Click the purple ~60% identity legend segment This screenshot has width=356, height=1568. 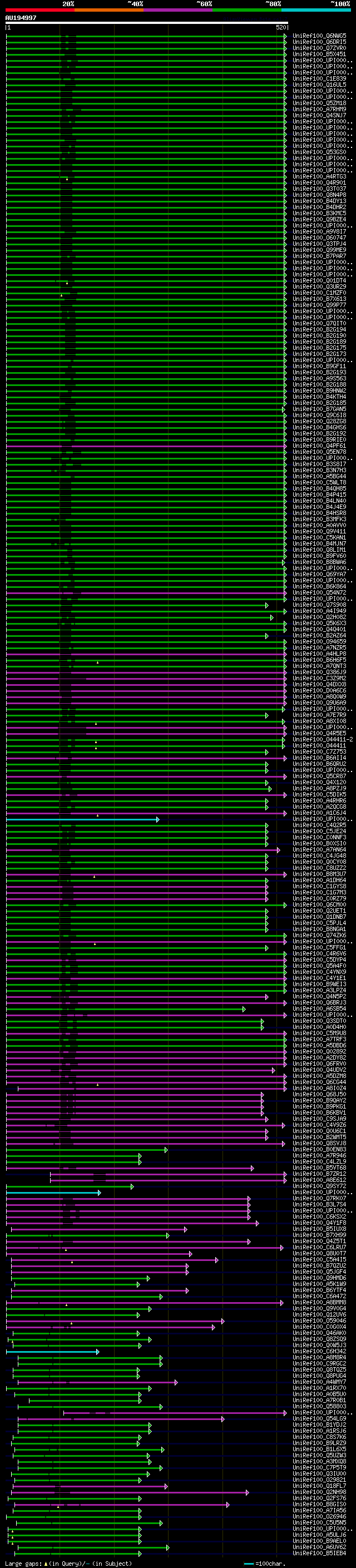(x=179, y=11)
